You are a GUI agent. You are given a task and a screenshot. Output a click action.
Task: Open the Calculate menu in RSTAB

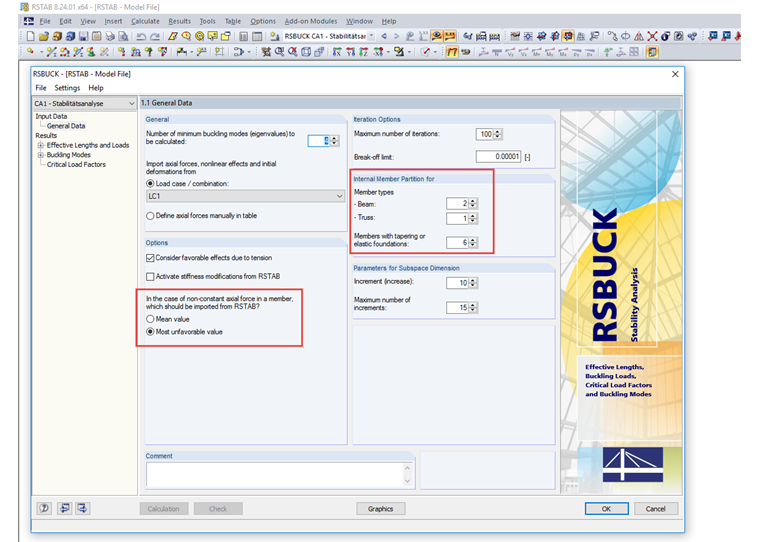[x=145, y=21]
